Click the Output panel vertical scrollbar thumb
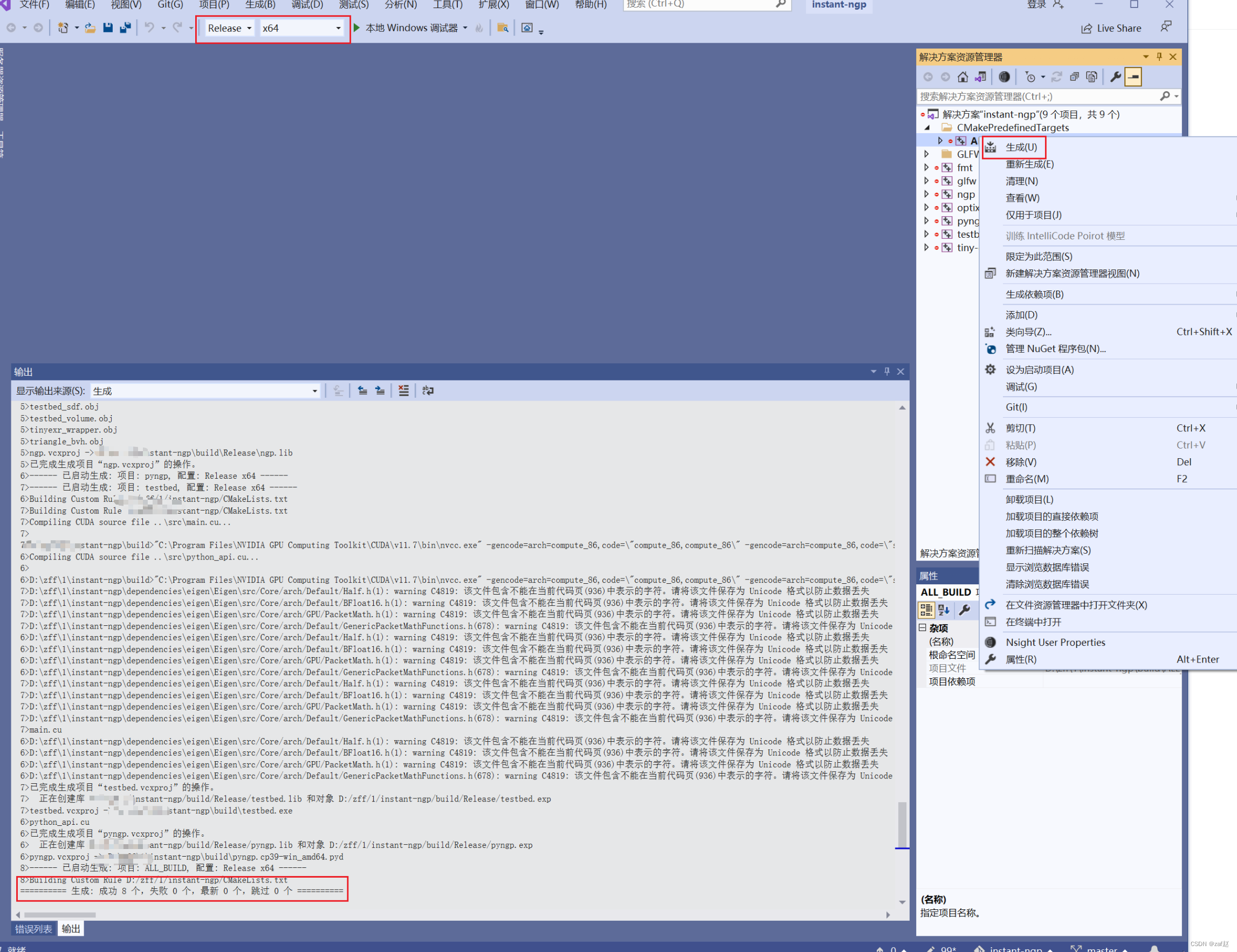 (902, 824)
